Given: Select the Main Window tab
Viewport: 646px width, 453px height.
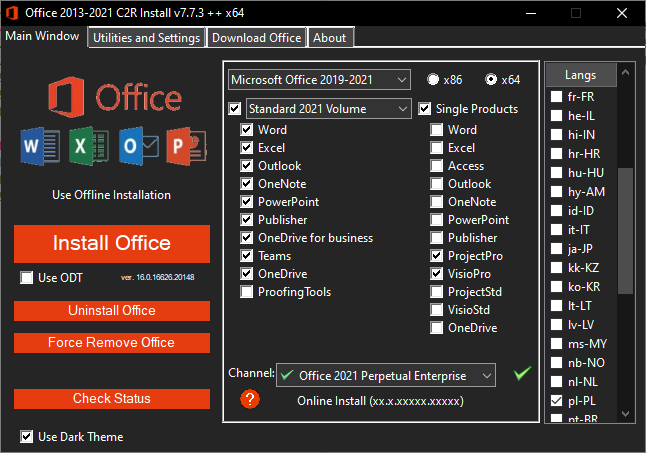Looking at the screenshot, I should click(42, 36).
